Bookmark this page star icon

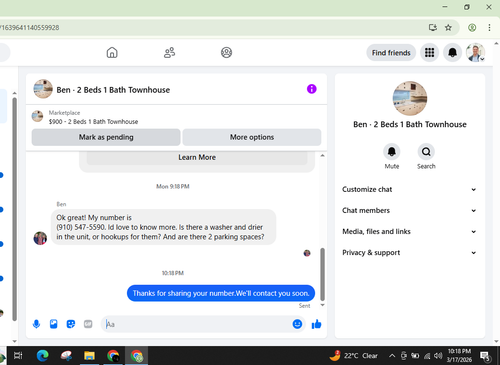(448, 28)
